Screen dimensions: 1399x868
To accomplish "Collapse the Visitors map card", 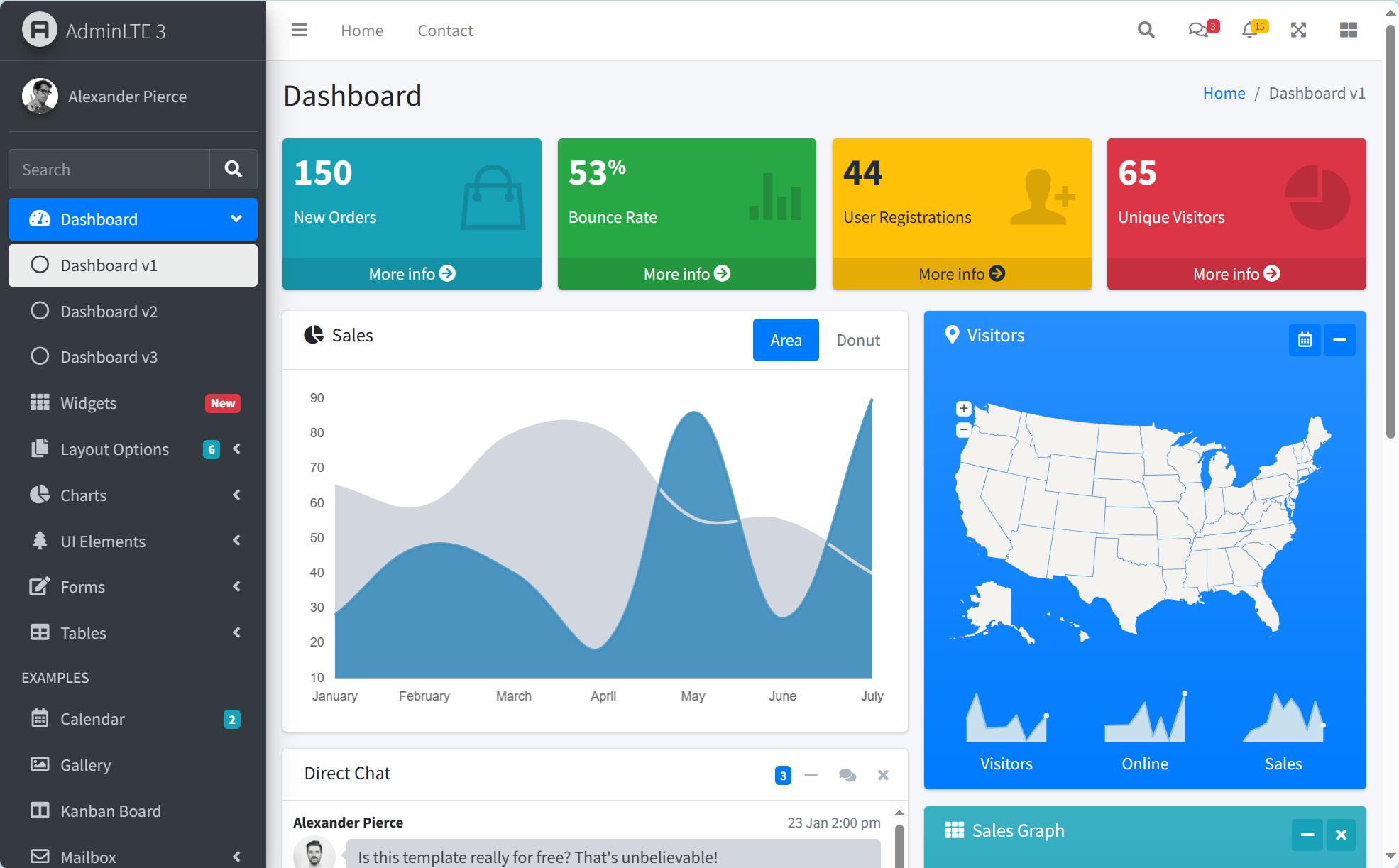I will point(1339,340).
